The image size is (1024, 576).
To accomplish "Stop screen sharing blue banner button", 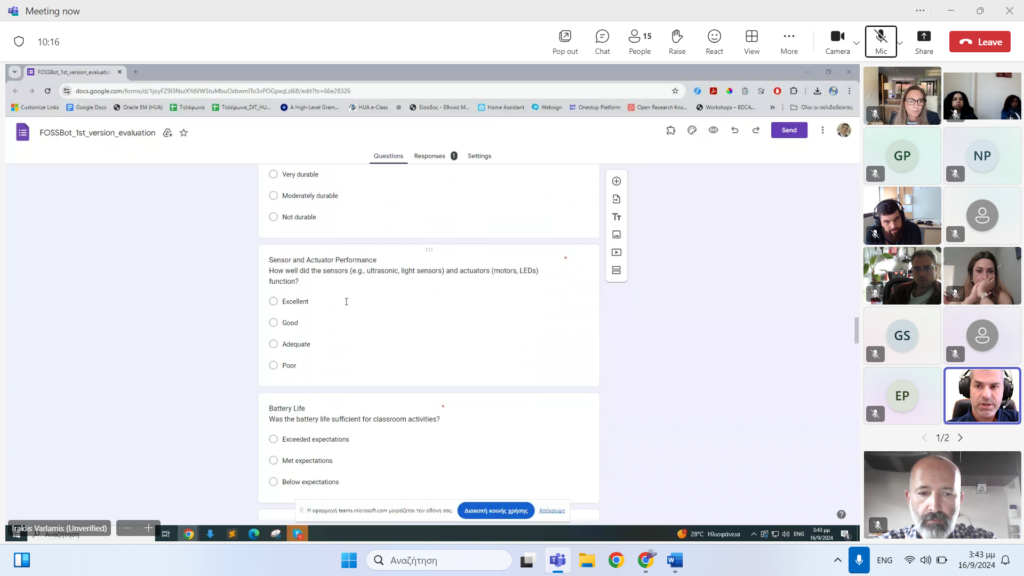I will [496, 511].
